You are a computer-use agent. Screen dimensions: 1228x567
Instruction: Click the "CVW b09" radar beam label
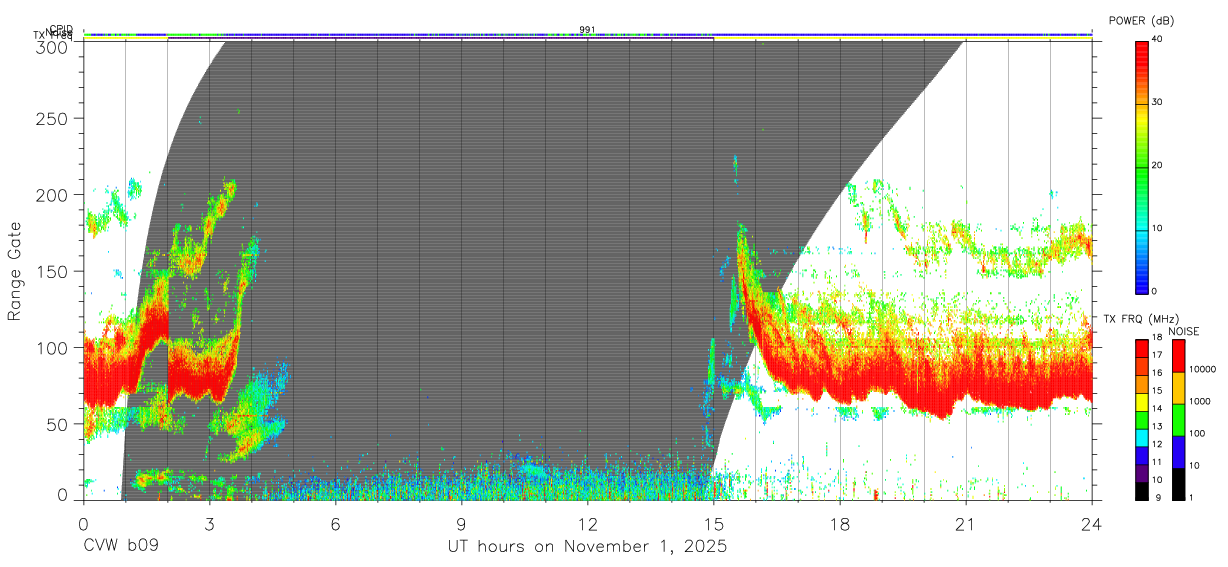pyautogui.click(x=121, y=547)
